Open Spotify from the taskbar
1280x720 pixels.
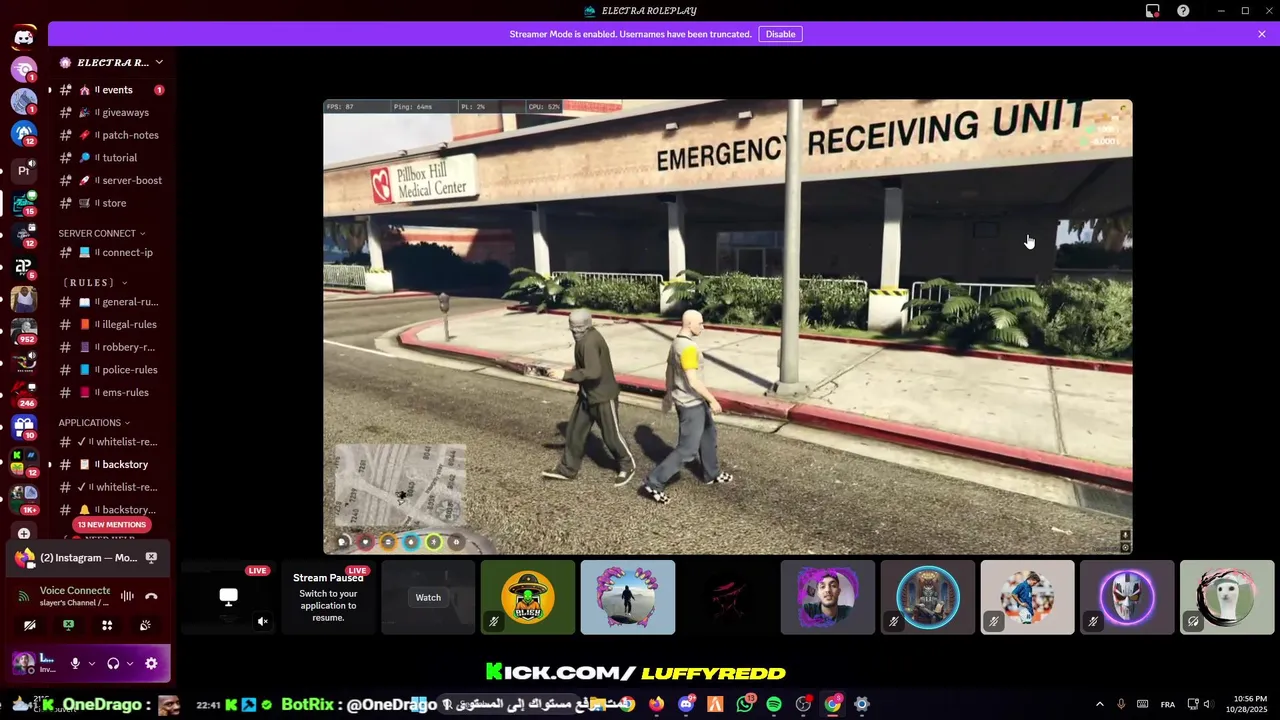point(774,704)
